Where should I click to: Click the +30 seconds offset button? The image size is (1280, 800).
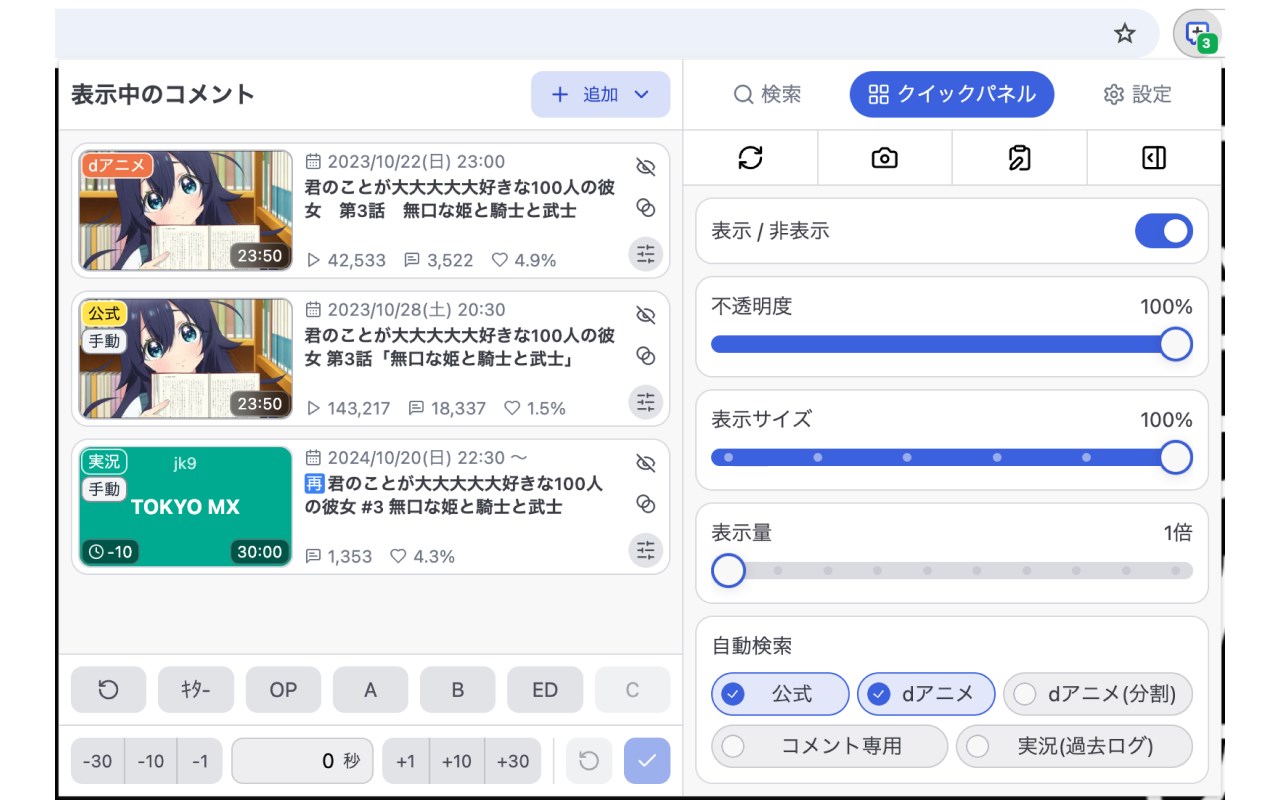[x=513, y=761]
